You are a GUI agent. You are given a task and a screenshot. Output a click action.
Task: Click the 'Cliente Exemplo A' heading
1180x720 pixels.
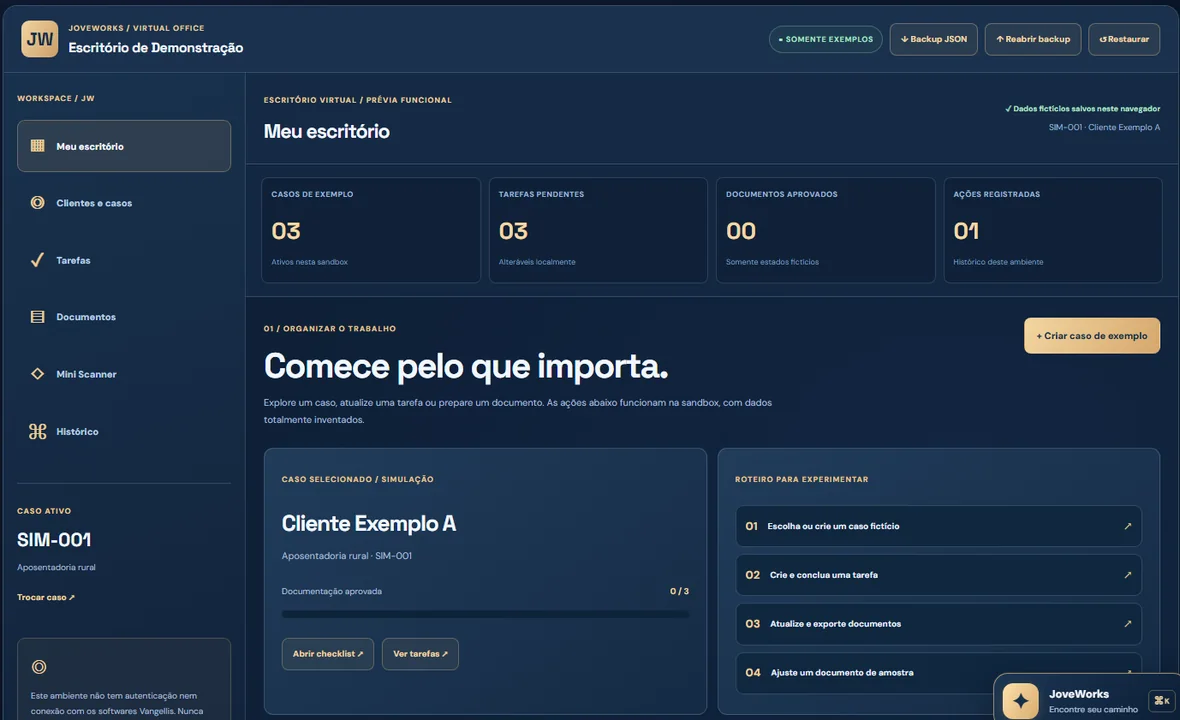369,524
